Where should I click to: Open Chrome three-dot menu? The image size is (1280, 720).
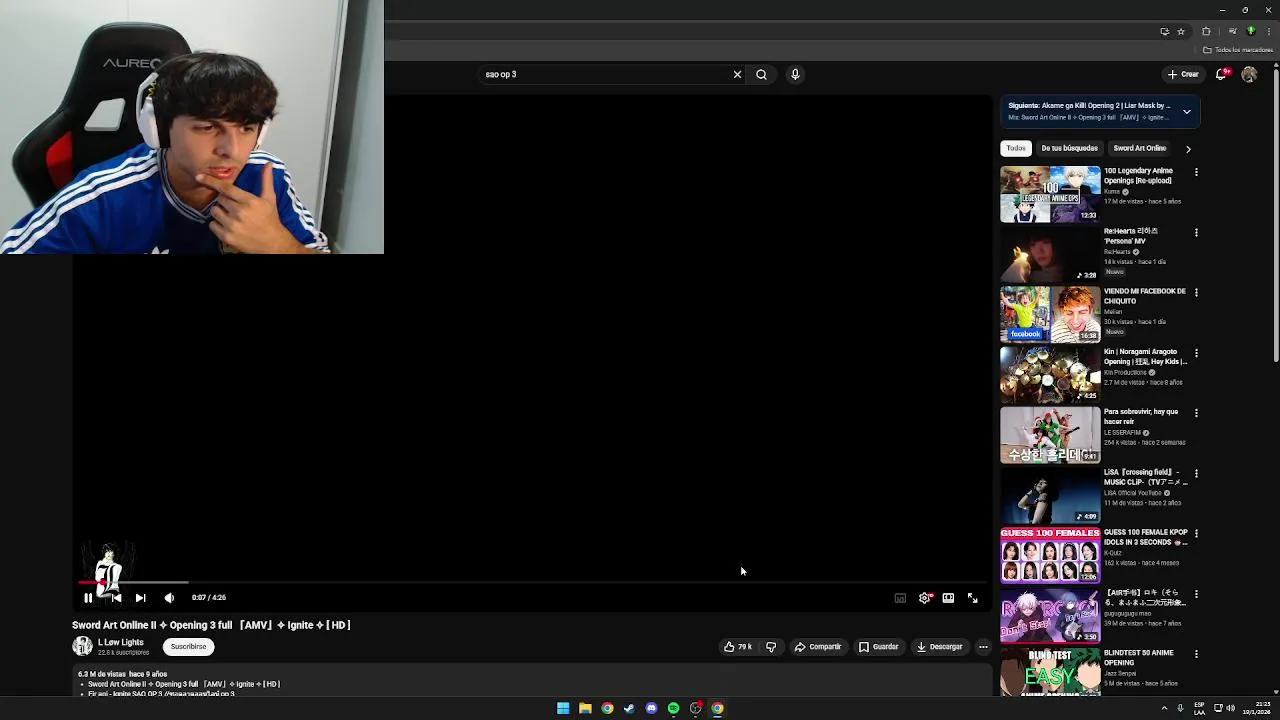tap(1267, 31)
